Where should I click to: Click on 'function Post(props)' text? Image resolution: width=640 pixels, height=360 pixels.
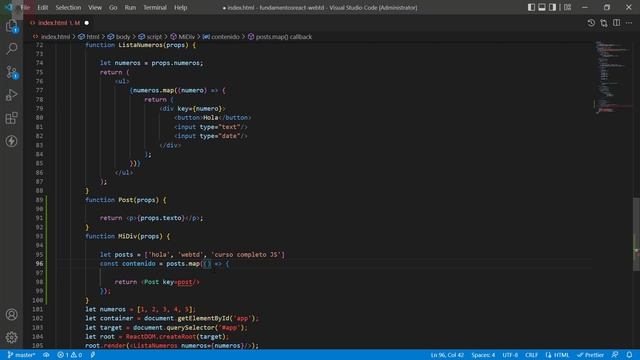(x=121, y=200)
